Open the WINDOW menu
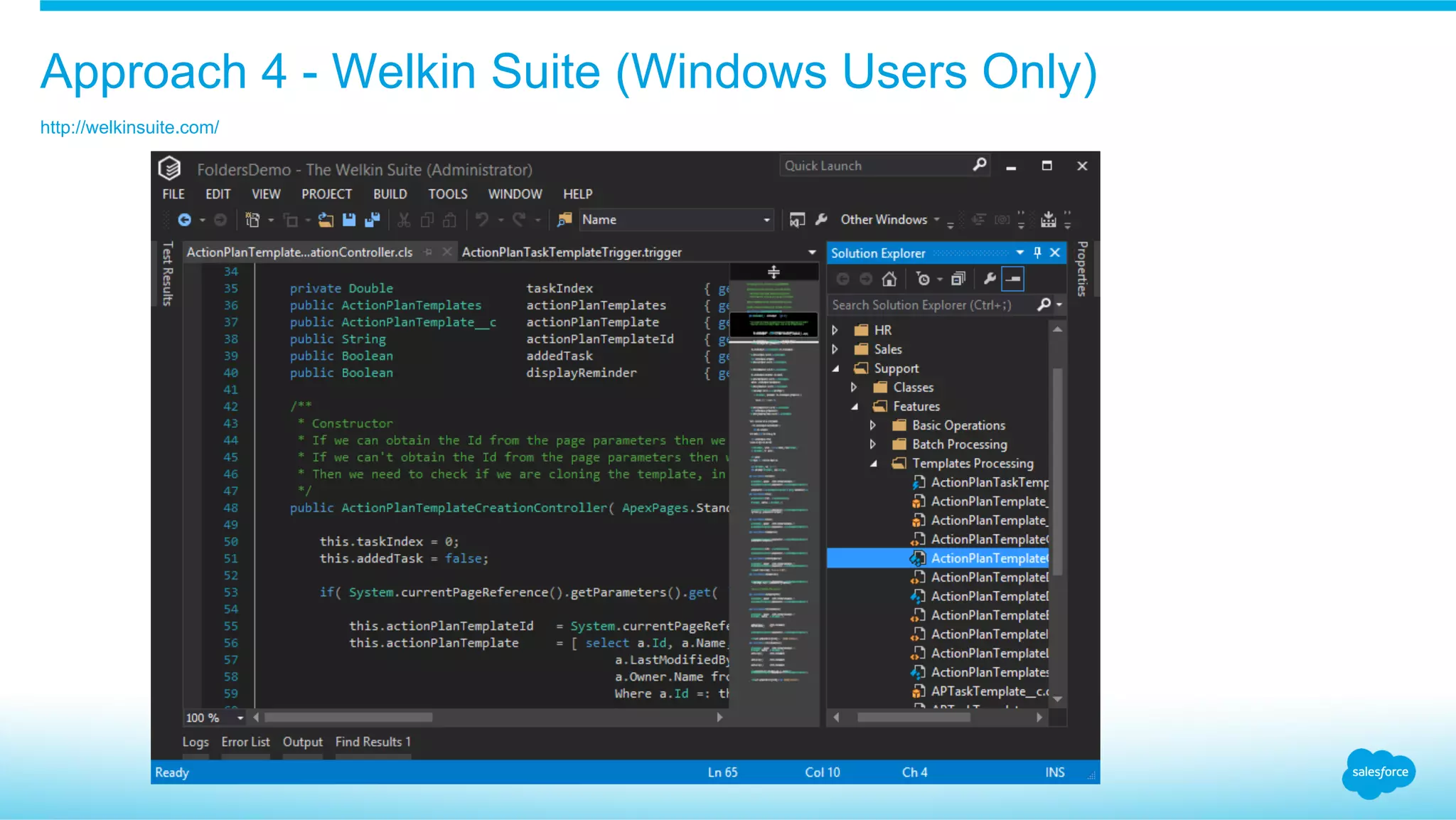 (x=515, y=194)
